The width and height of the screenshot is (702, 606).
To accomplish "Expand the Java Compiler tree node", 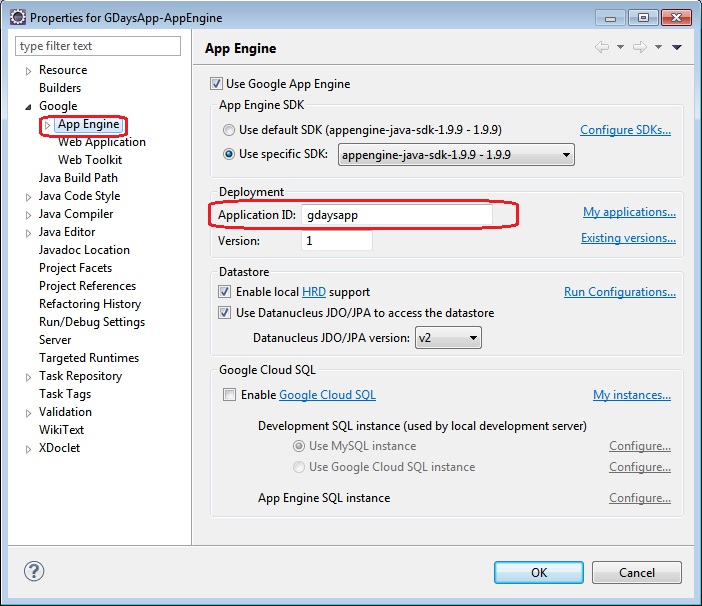I will (29, 214).
